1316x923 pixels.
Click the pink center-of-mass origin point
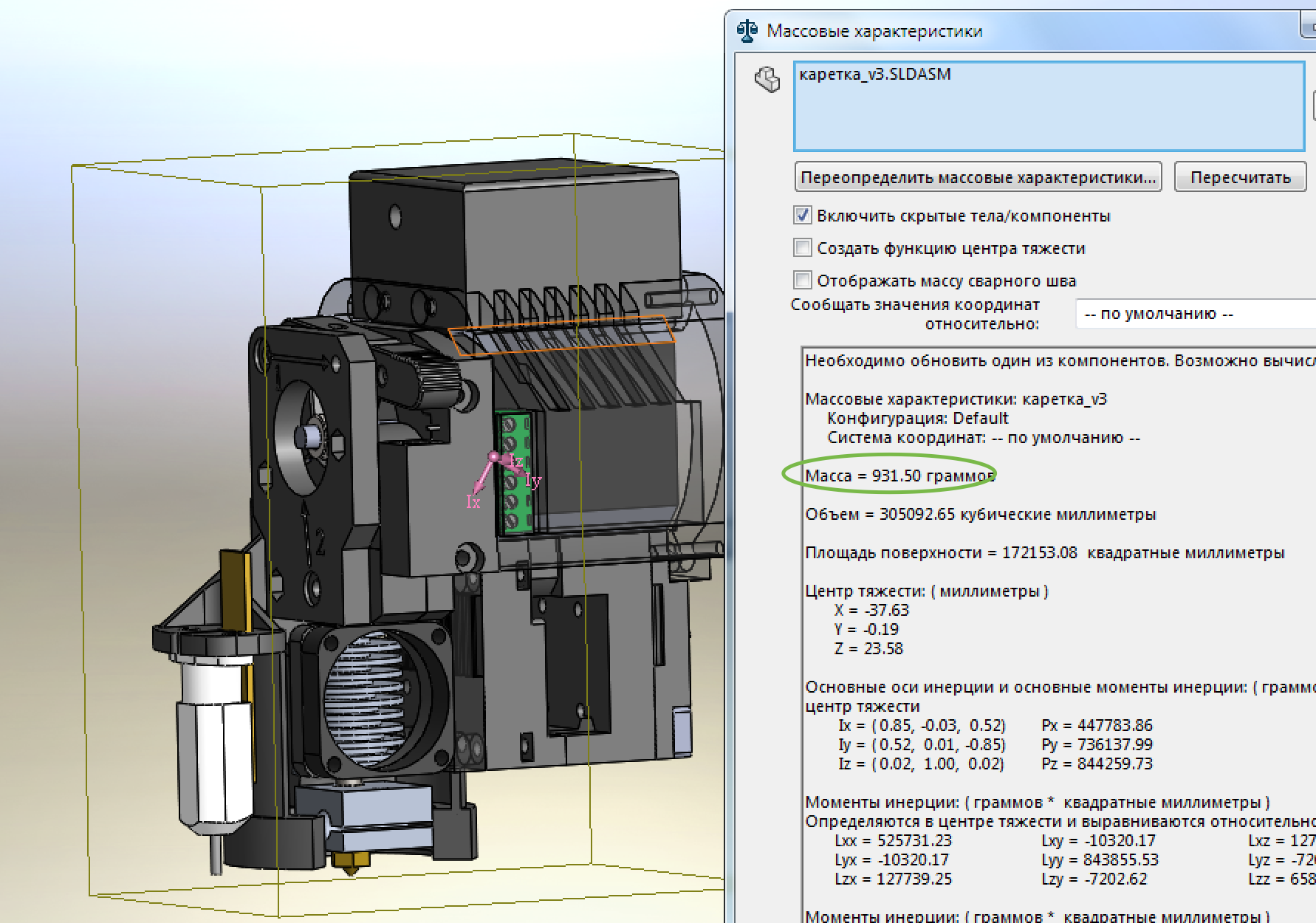click(494, 457)
